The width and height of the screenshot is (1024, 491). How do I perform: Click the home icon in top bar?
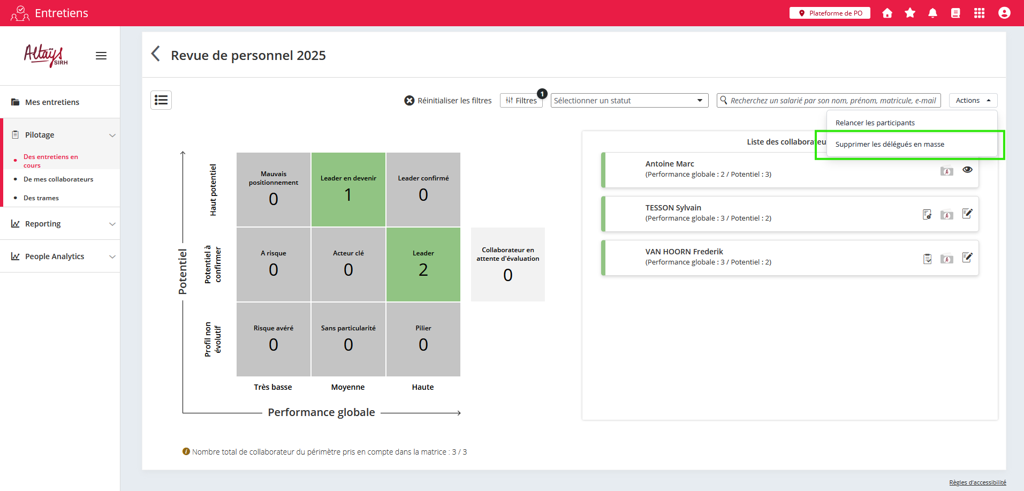pos(887,13)
